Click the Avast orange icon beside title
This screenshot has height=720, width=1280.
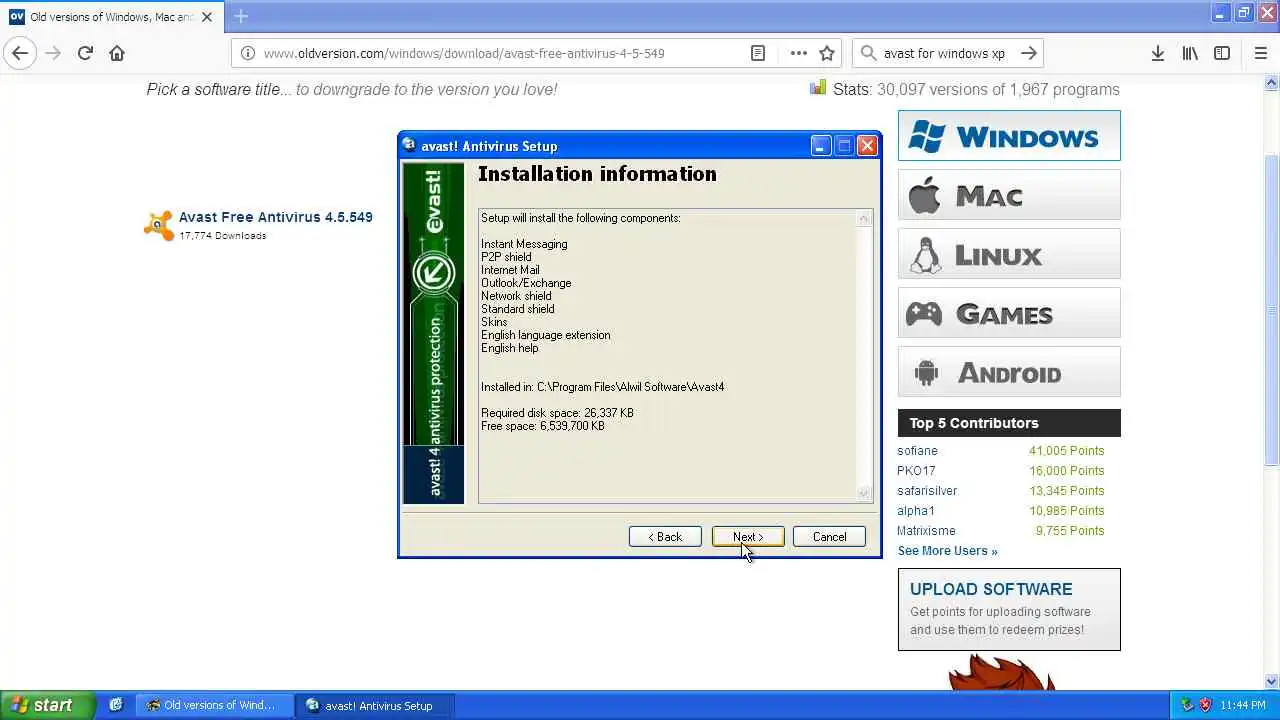(x=158, y=225)
